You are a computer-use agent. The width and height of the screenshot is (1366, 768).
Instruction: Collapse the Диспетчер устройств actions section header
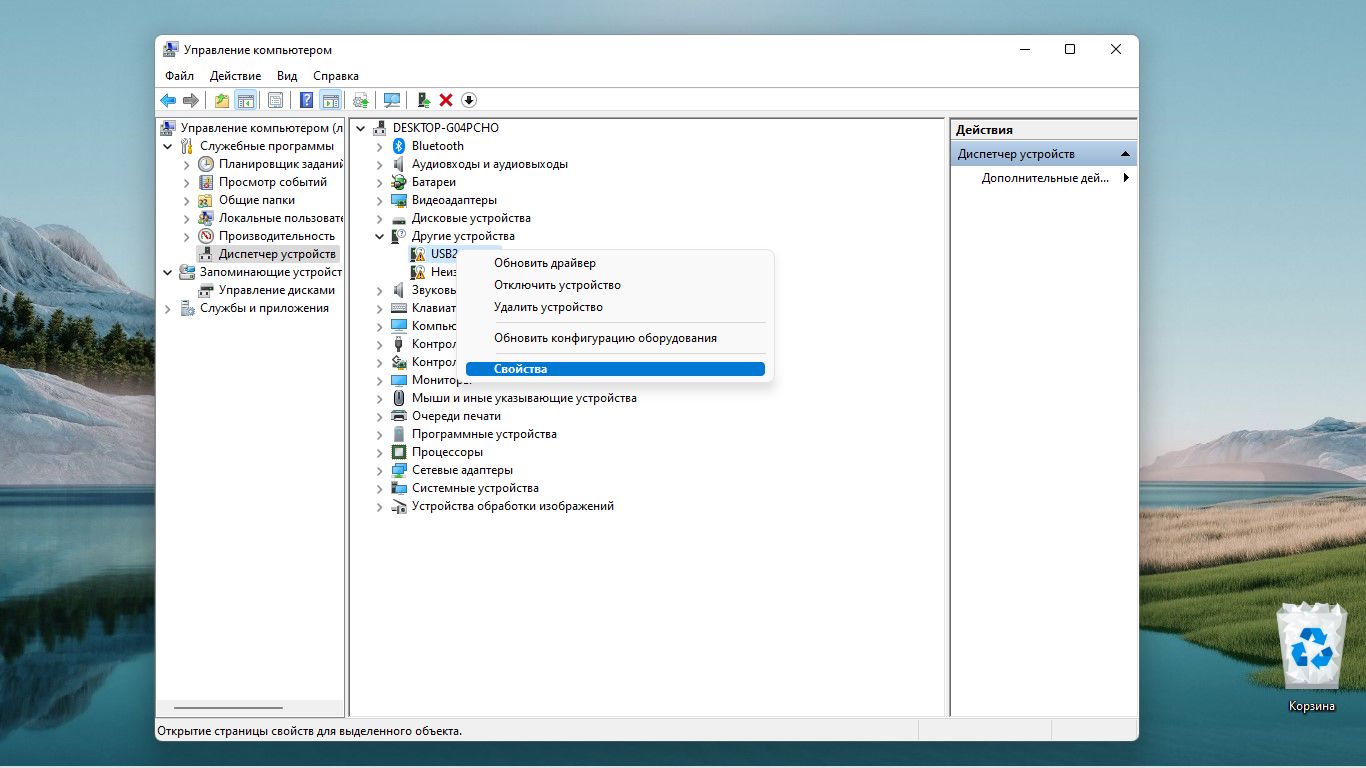pyautogui.click(x=1125, y=154)
